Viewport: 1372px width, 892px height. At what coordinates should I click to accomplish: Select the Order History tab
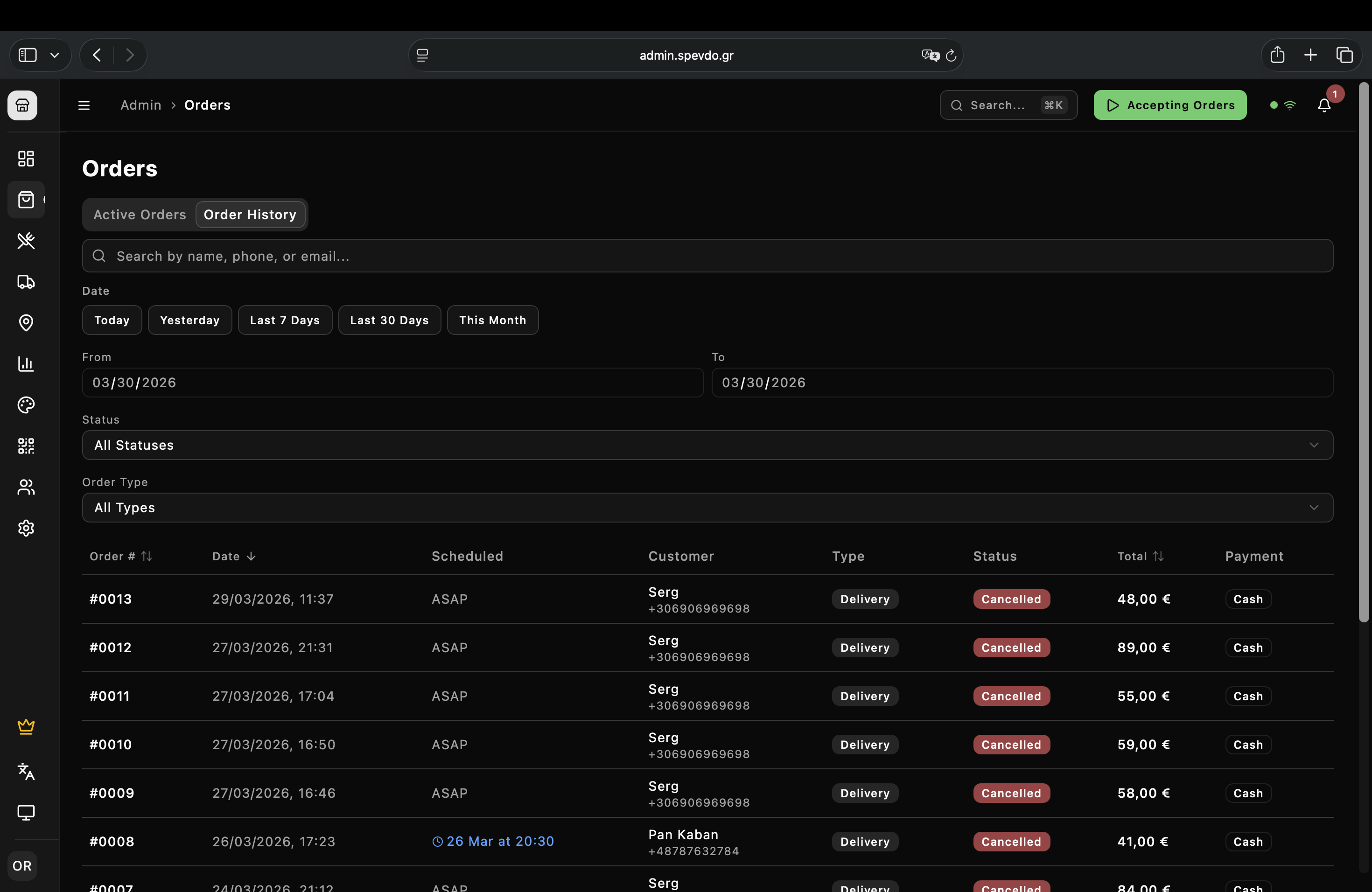[250, 214]
